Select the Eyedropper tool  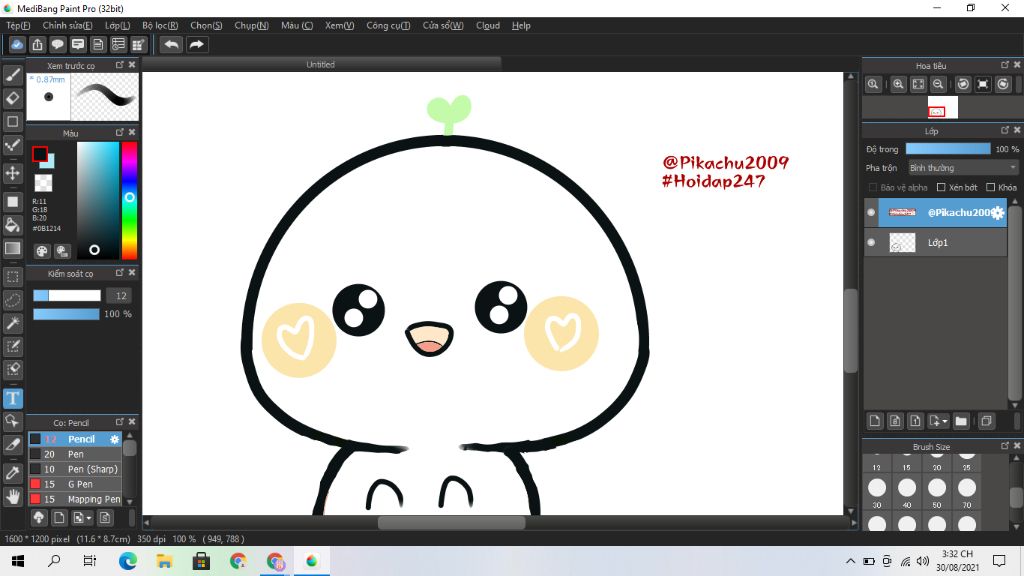coord(12,472)
